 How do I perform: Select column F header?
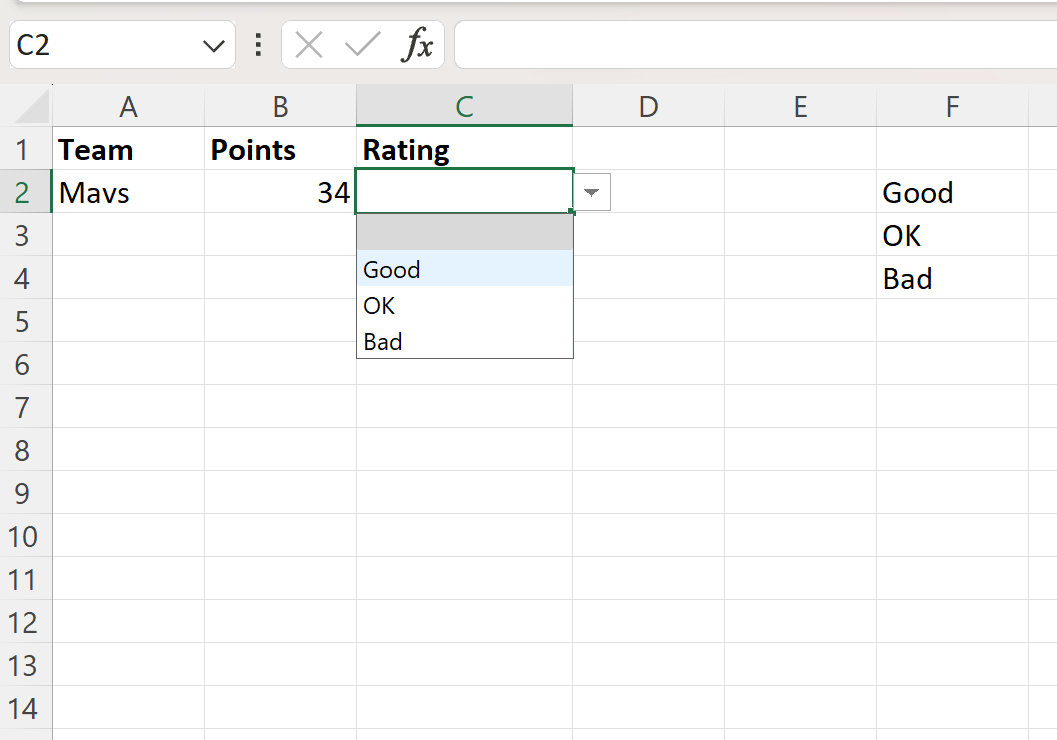(951, 105)
